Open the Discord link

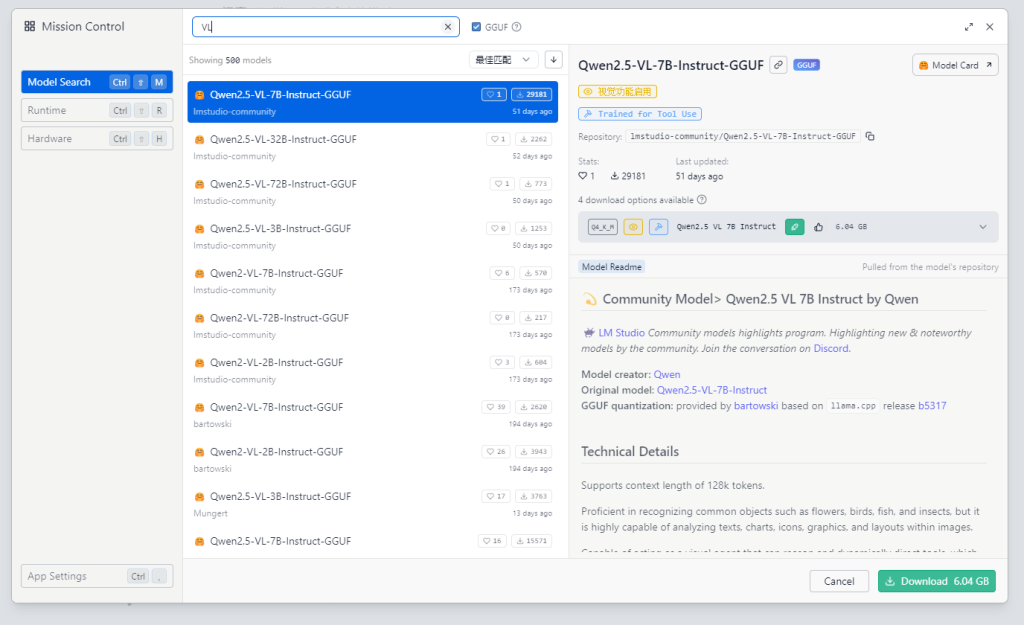pos(831,348)
